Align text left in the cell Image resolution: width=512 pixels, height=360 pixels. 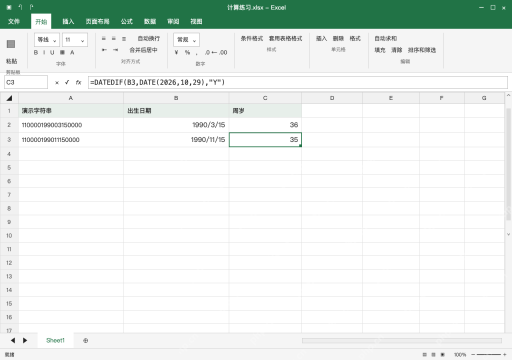104,39
